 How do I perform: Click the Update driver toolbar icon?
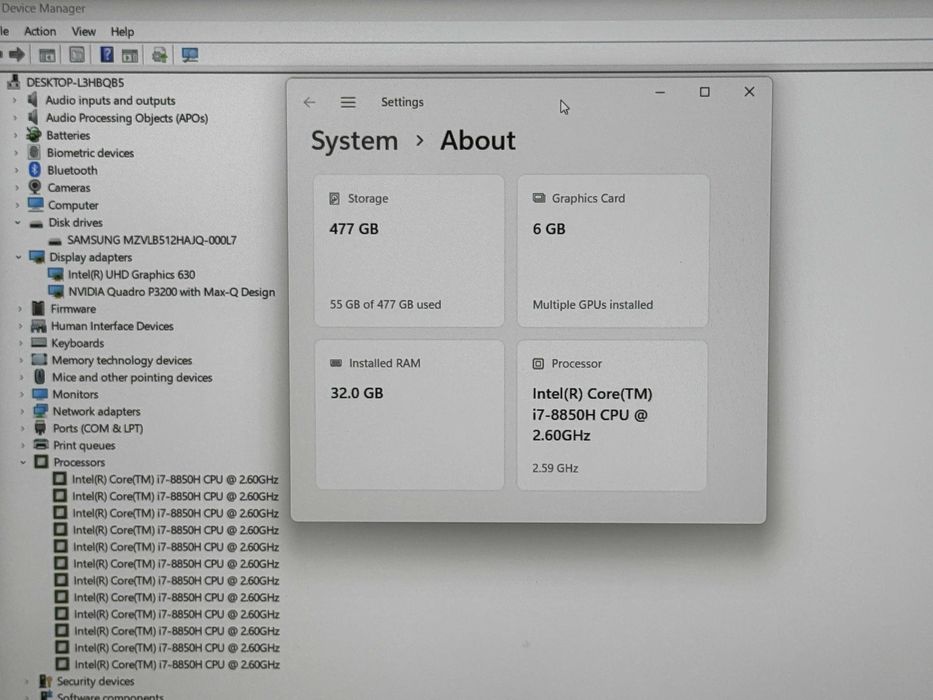(159, 55)
